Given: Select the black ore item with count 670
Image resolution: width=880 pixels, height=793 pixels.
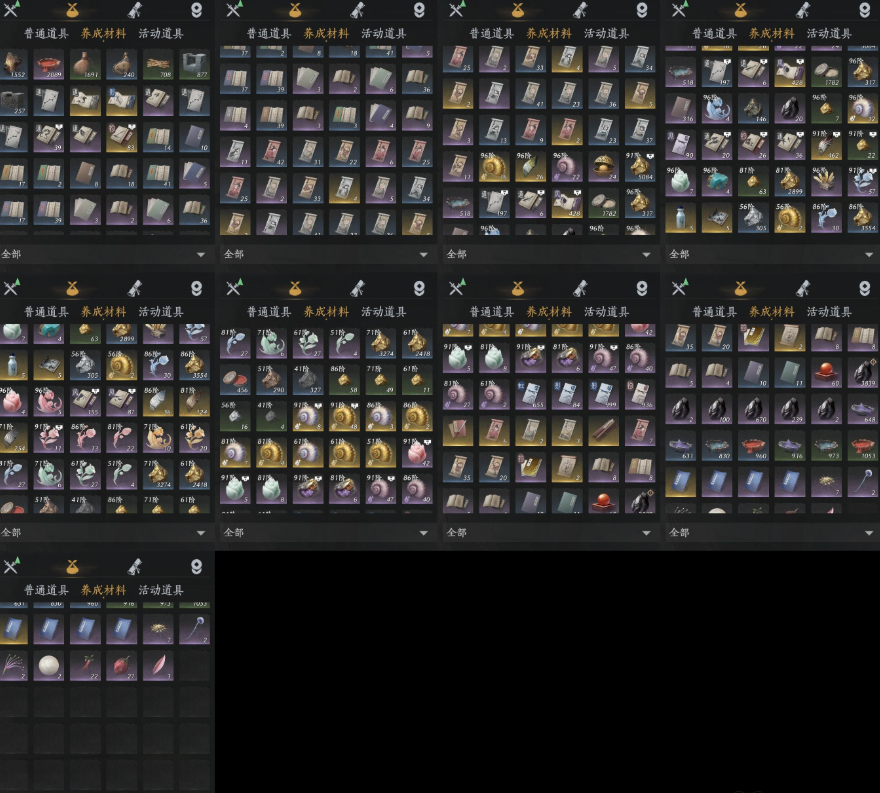Looking at the screenshot, I should tap(753, 408).
